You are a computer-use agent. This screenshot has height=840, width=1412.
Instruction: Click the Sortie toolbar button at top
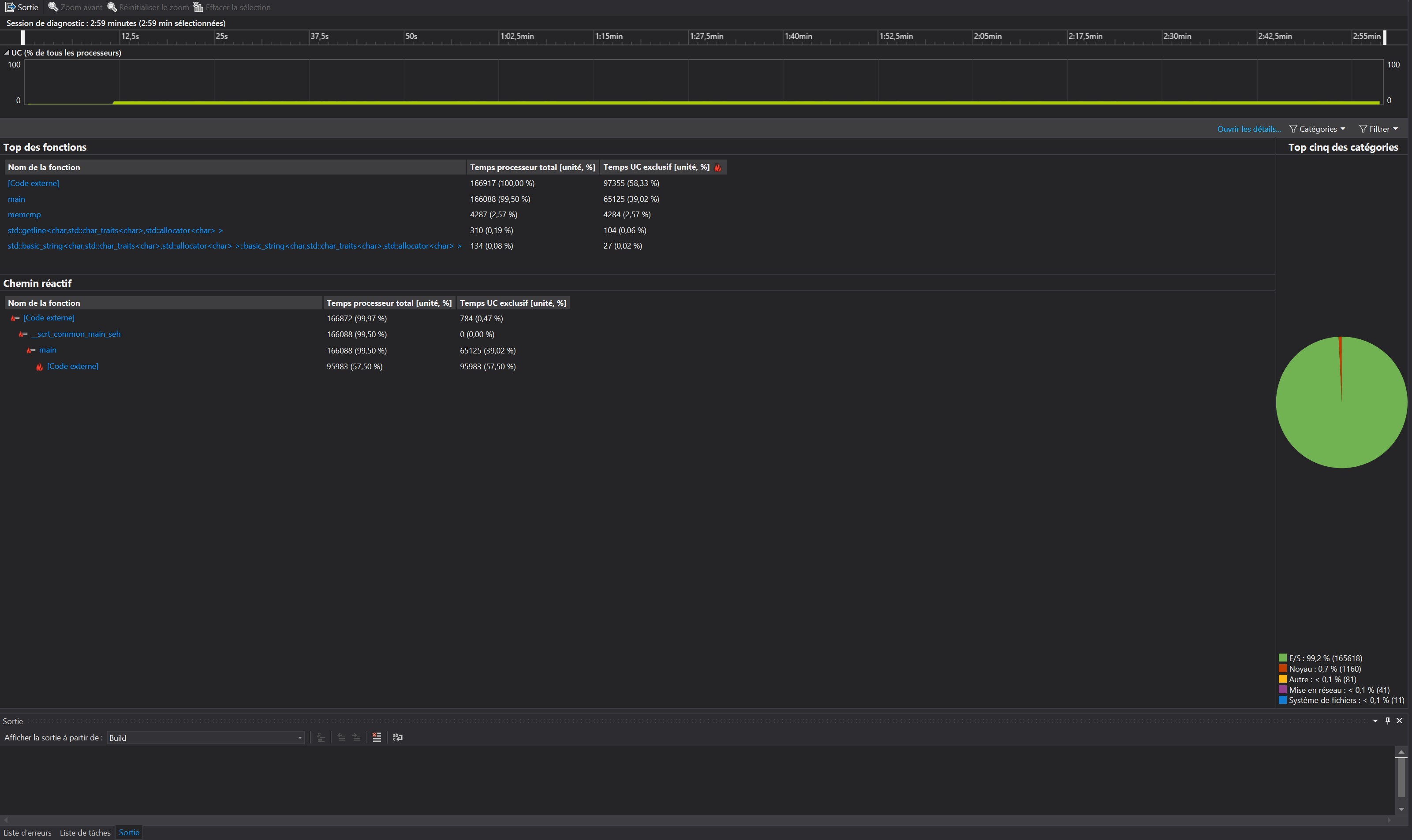tap(22, 7)
